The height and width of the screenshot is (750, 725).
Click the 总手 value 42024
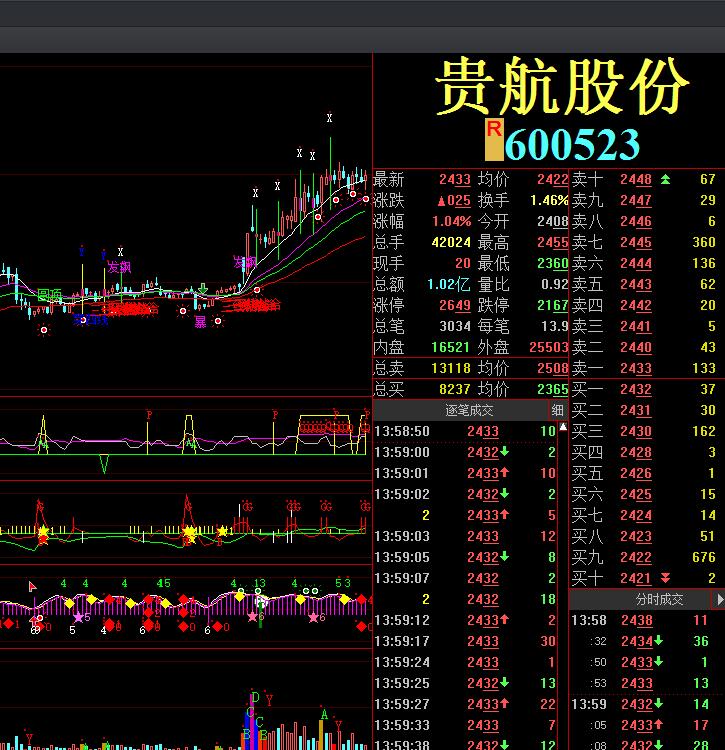coord(451,243)
